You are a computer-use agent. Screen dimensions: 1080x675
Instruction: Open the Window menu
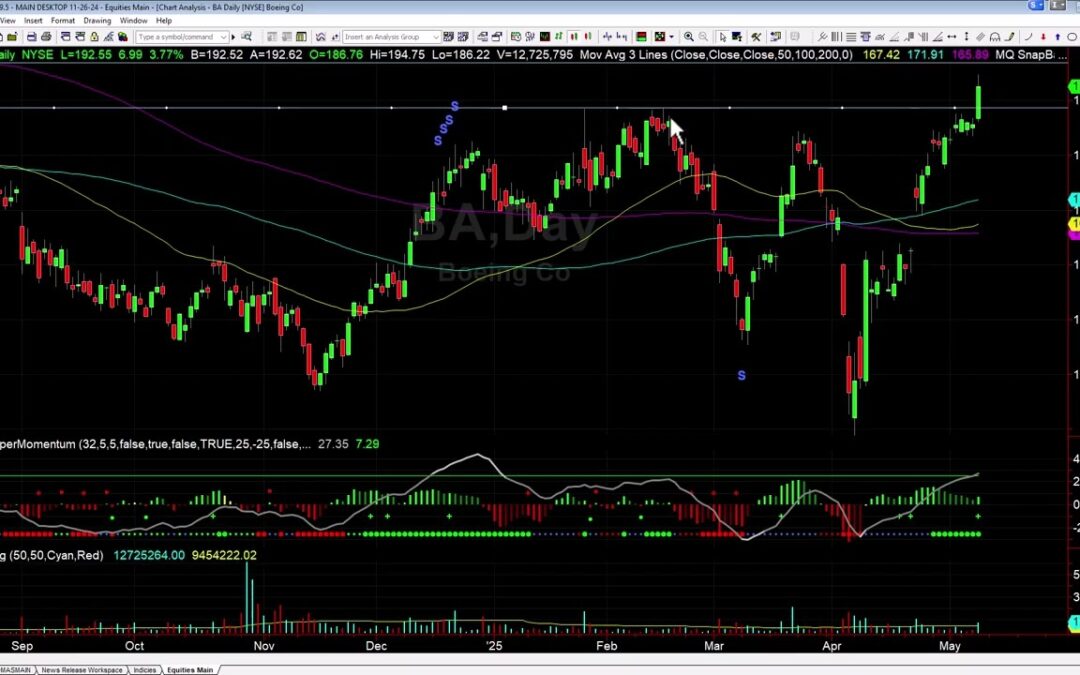pyautogui.click(x=134, y=21)
